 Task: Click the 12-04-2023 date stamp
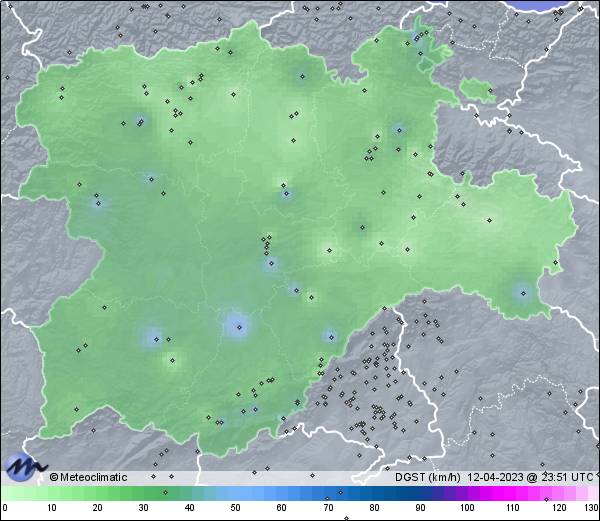[496, 477]
